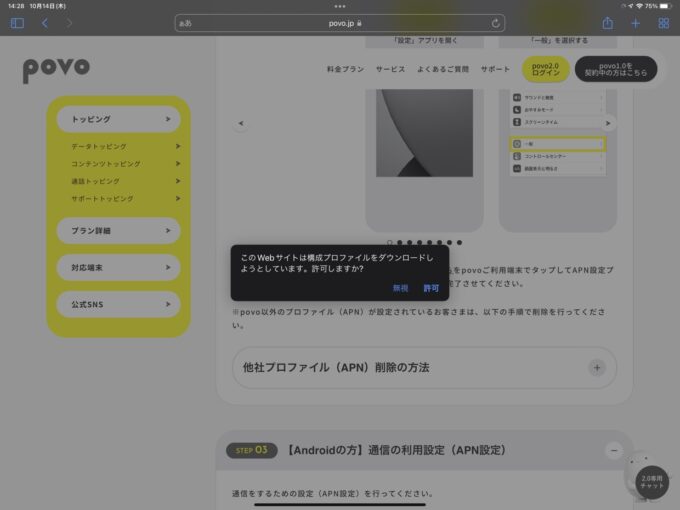Select the last carousel pagination dot
The image size is (680, 510).
click(x=459, y=242)
